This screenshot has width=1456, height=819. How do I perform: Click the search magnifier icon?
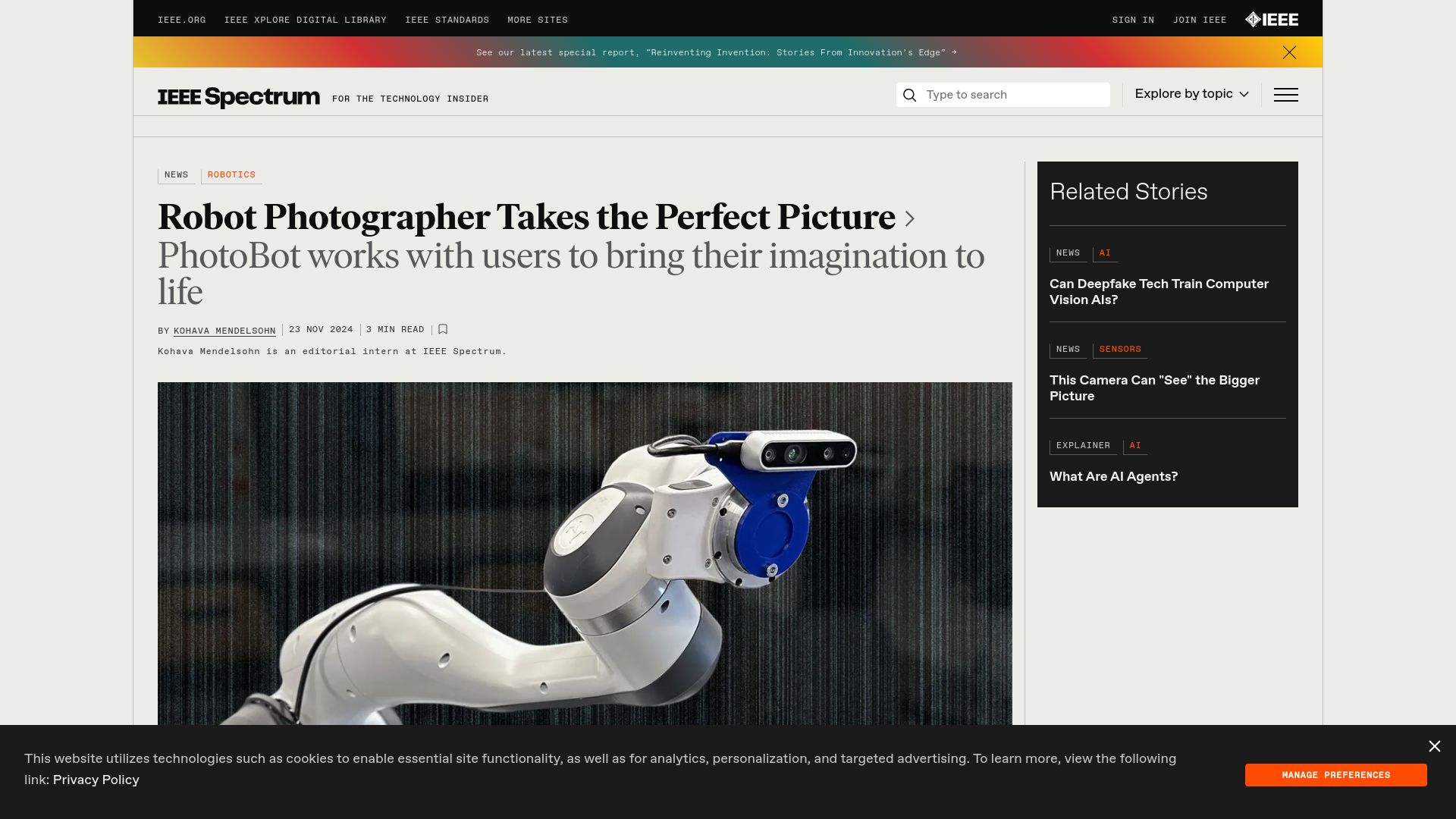coord(910,95)
